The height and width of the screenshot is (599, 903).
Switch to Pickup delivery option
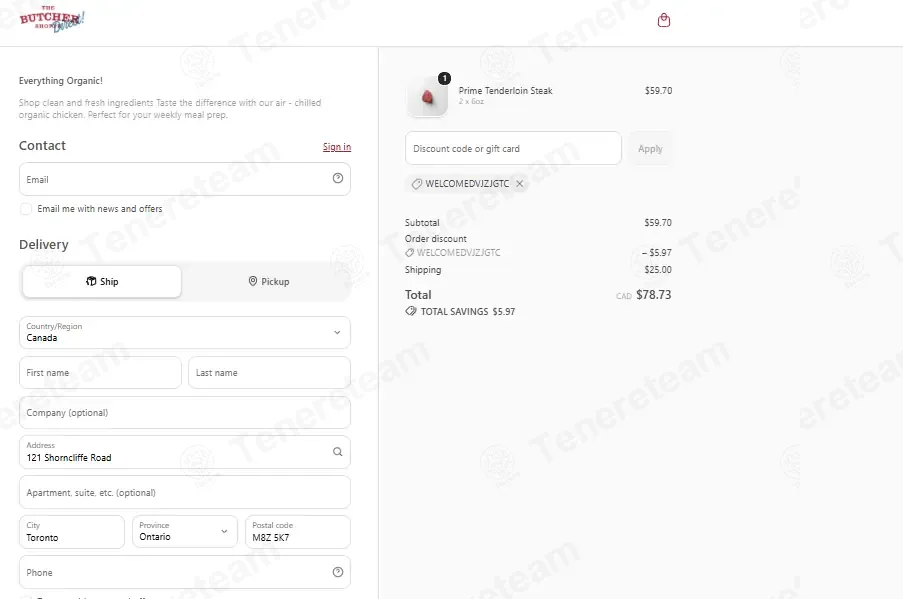(268, 282)
